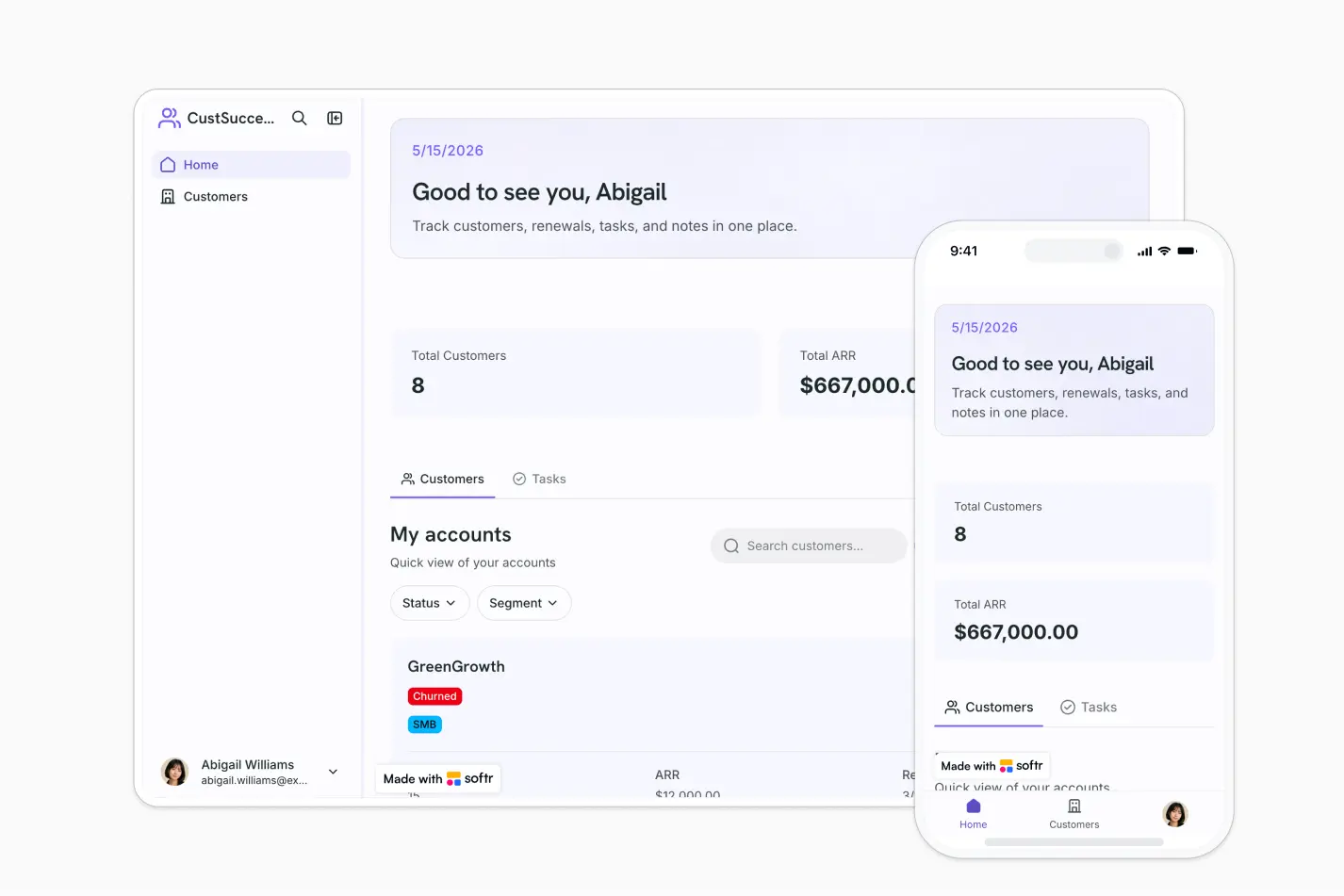1344x896 pixels.
Task: Select the Customers tab in the phone view
Action: click(x=989, y=708)
